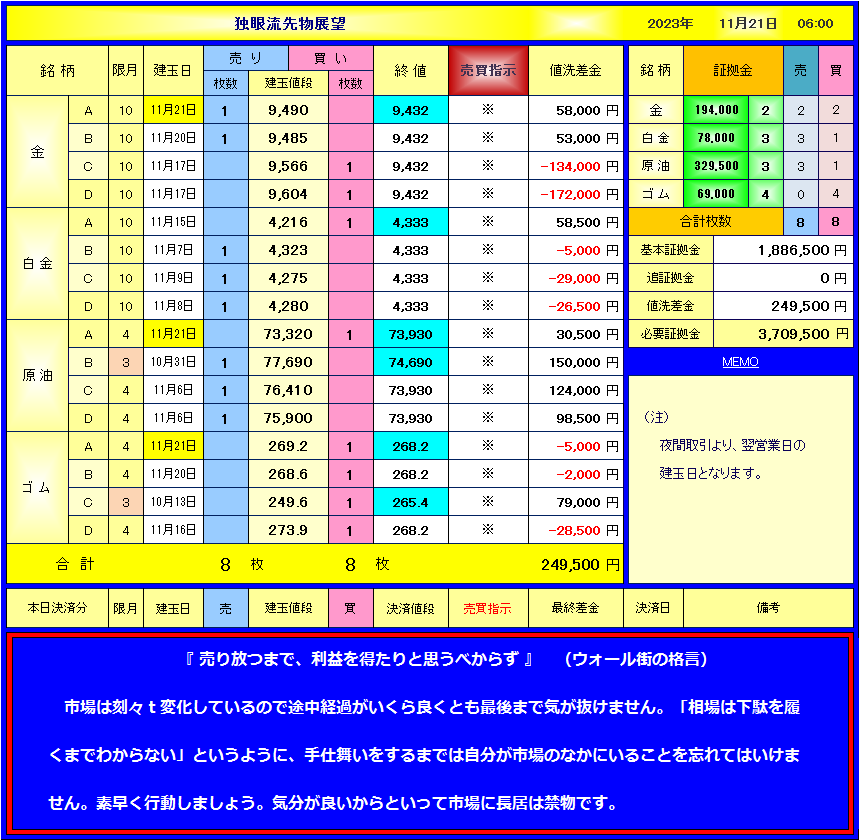Select 金 C entry price 9,566
Screen dimensions: 859x840
pyautogui.click(x=288, y=166)
